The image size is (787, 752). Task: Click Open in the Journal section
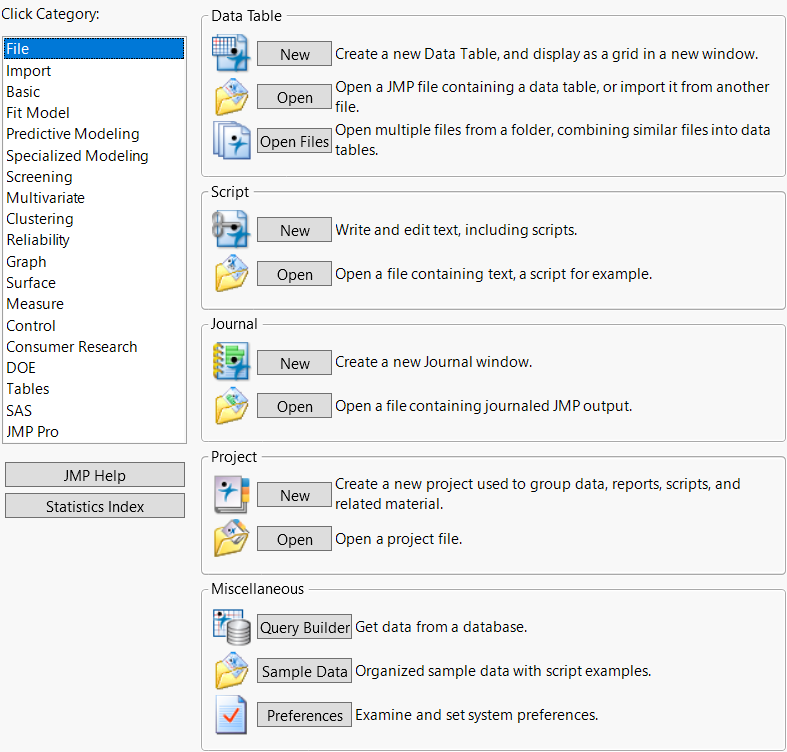(295, 406)
